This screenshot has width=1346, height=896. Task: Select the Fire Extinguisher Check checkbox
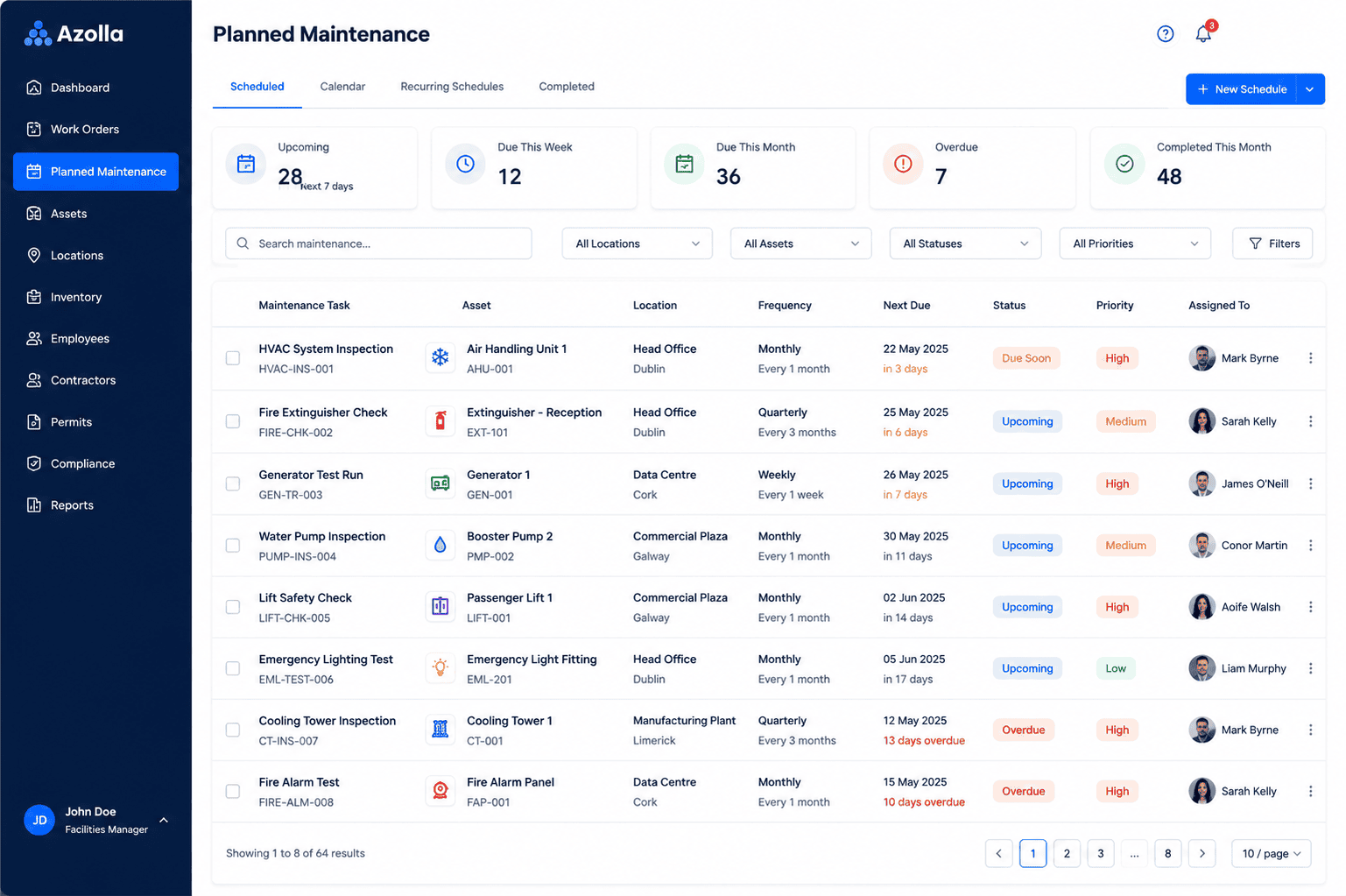pyautogui.click(x=233, y=421)
